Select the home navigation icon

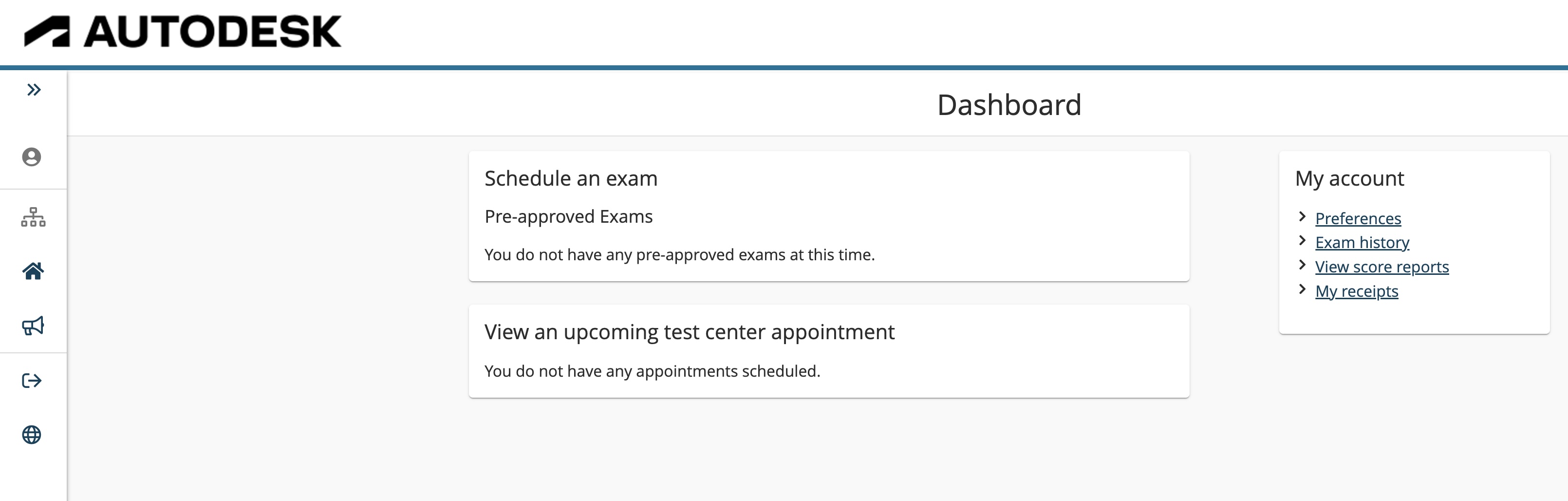pyautogui.click(x=32, y=271)
